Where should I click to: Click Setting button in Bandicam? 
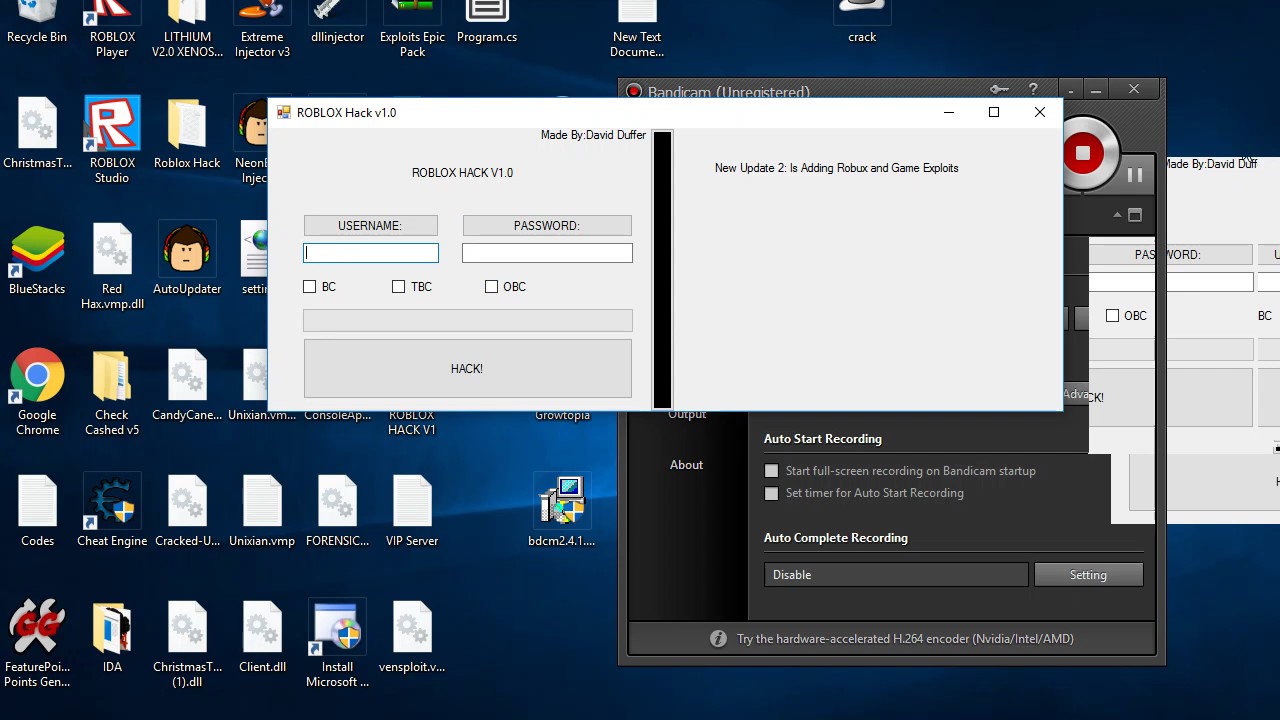click(1088, 575)
